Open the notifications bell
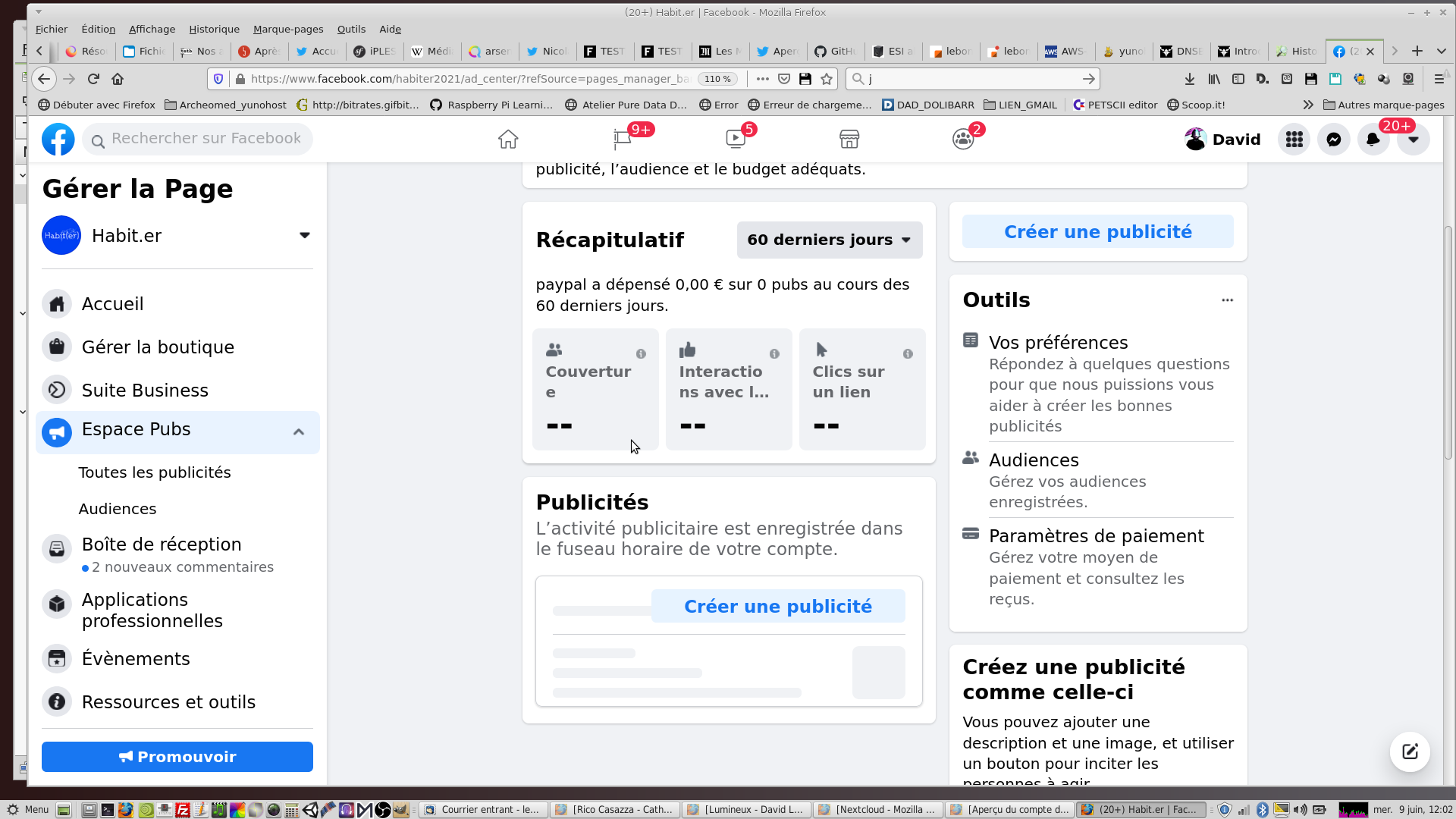Viewport: 1456px width, 819px height. pyautogui.click(x=1373, y=140)
